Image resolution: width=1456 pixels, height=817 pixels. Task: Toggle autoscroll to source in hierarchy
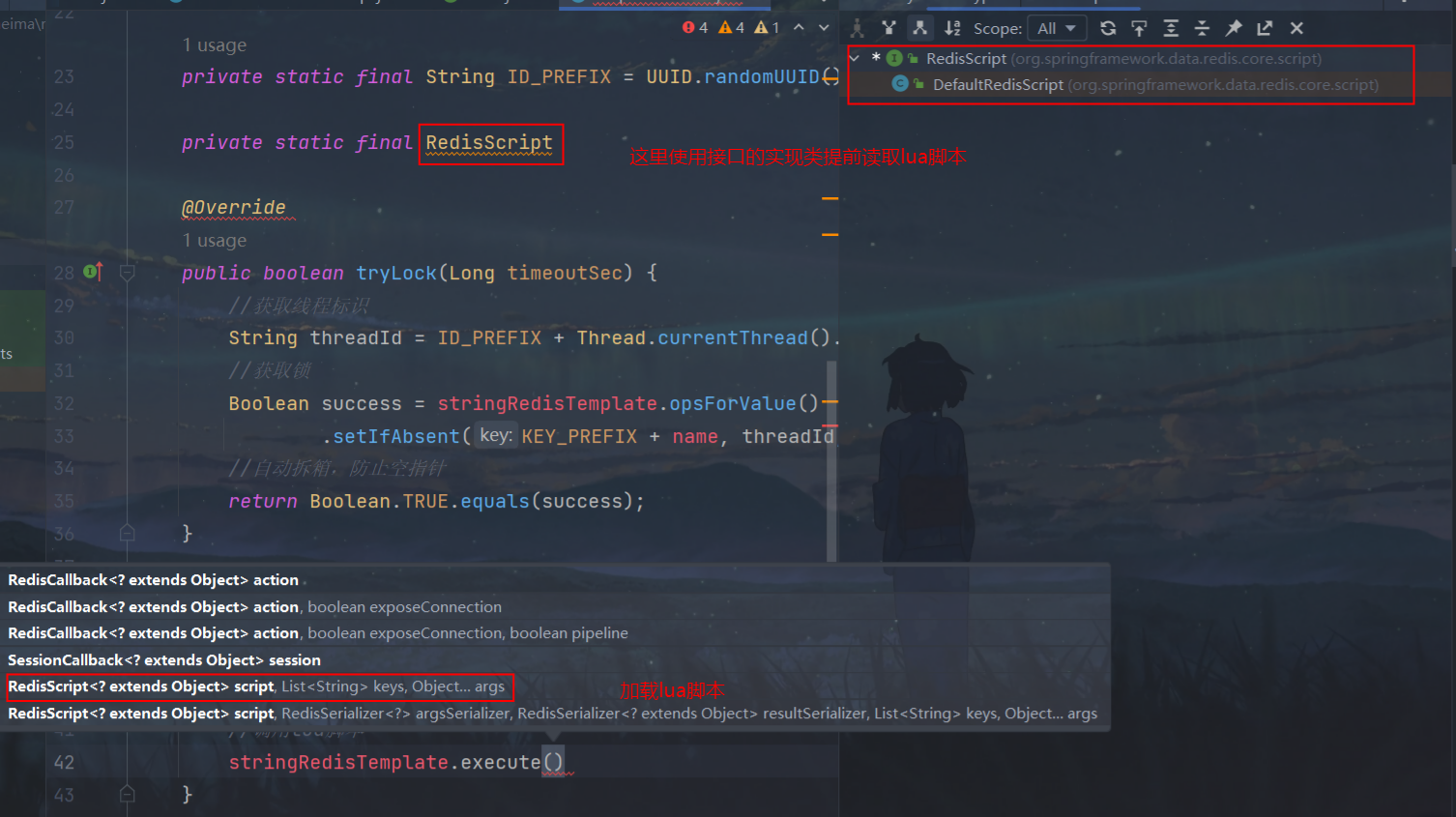coord(1139,28)
